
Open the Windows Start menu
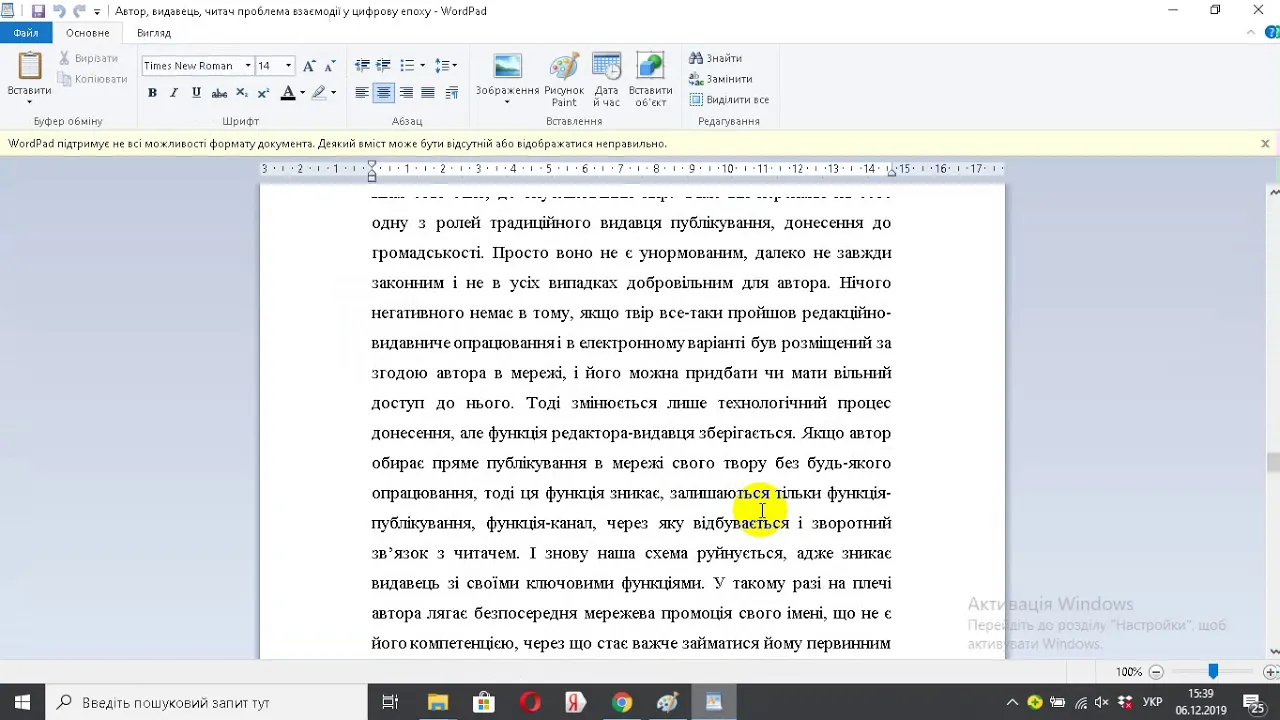pos(23,702)
